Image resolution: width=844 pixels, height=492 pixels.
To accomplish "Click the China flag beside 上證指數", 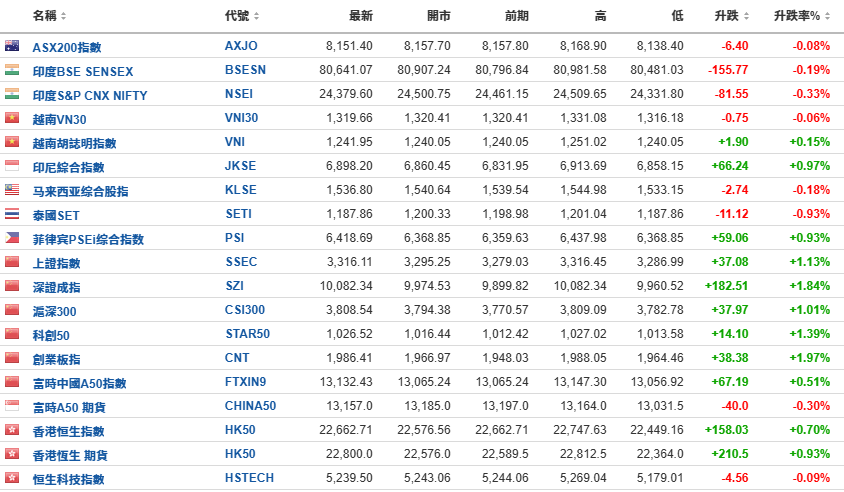I will (12, 262).
